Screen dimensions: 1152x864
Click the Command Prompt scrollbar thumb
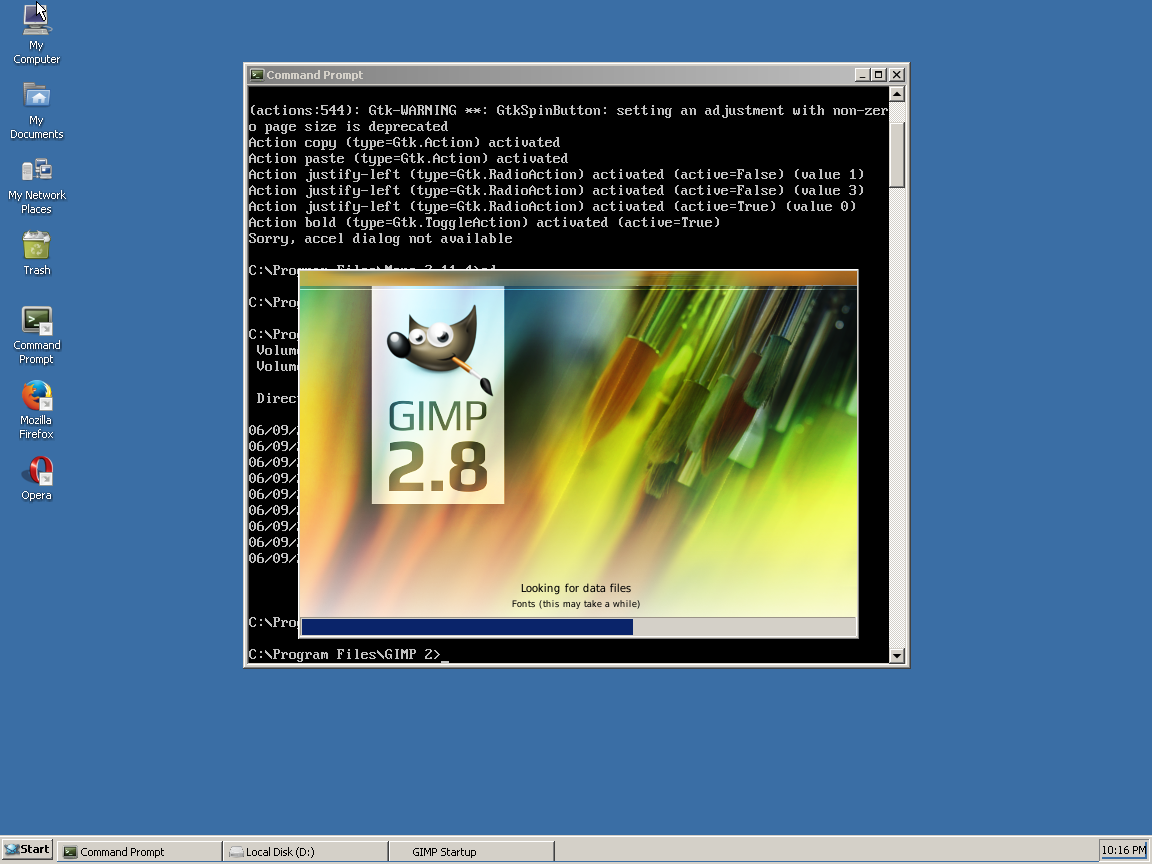pyautogui.click(x=896, y=155)
